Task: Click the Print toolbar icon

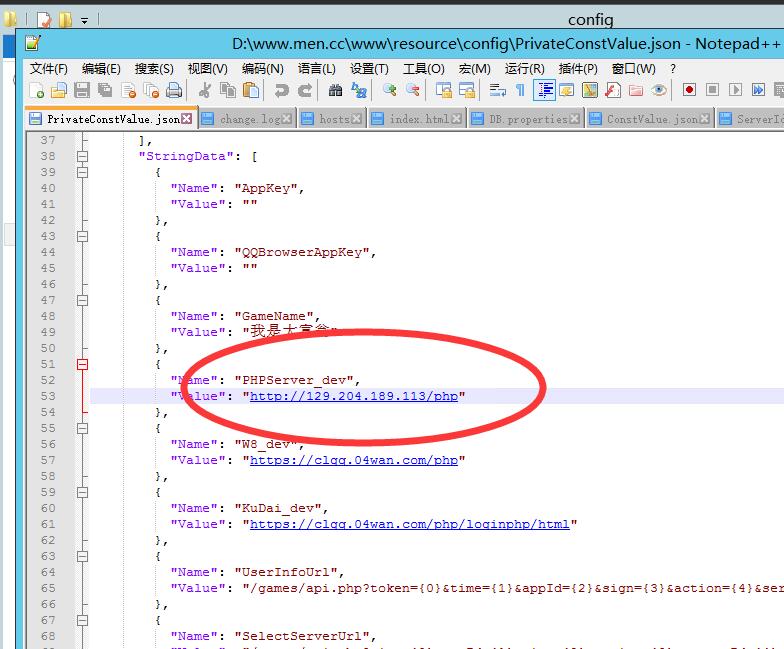Action: (174, 90)
